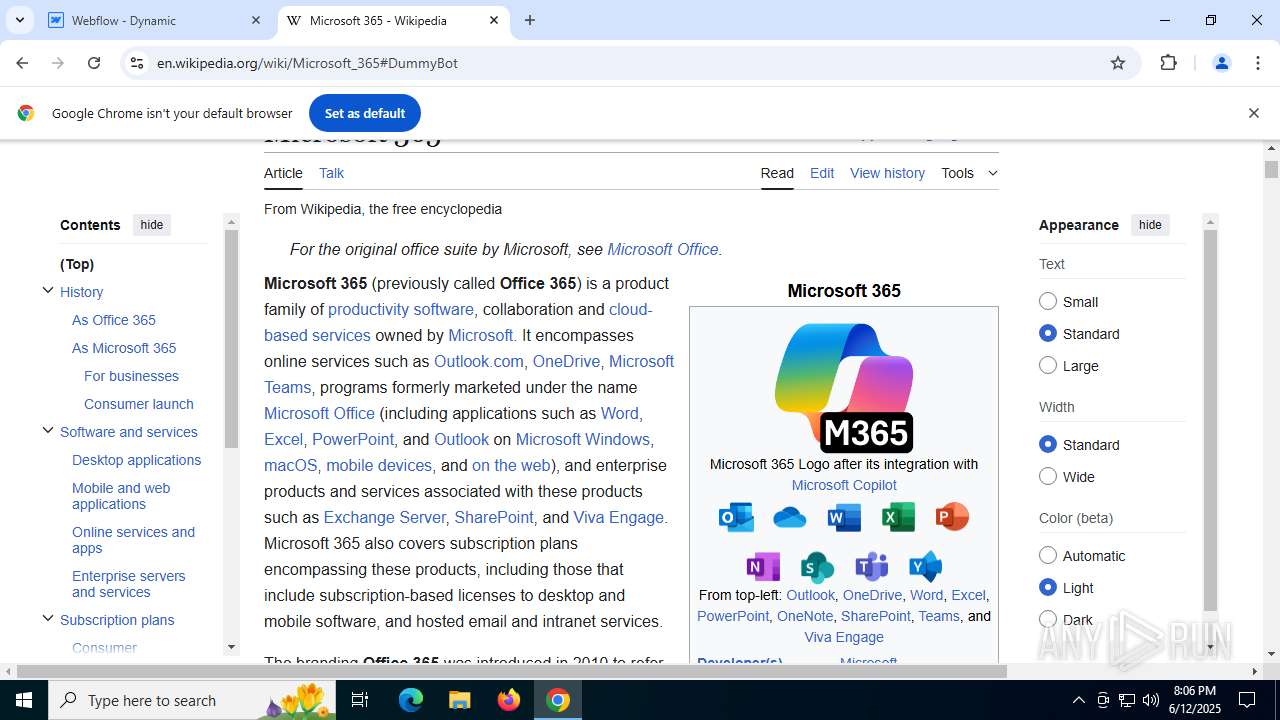Open the Microsoft Copilot caption link

pos(844,485)
